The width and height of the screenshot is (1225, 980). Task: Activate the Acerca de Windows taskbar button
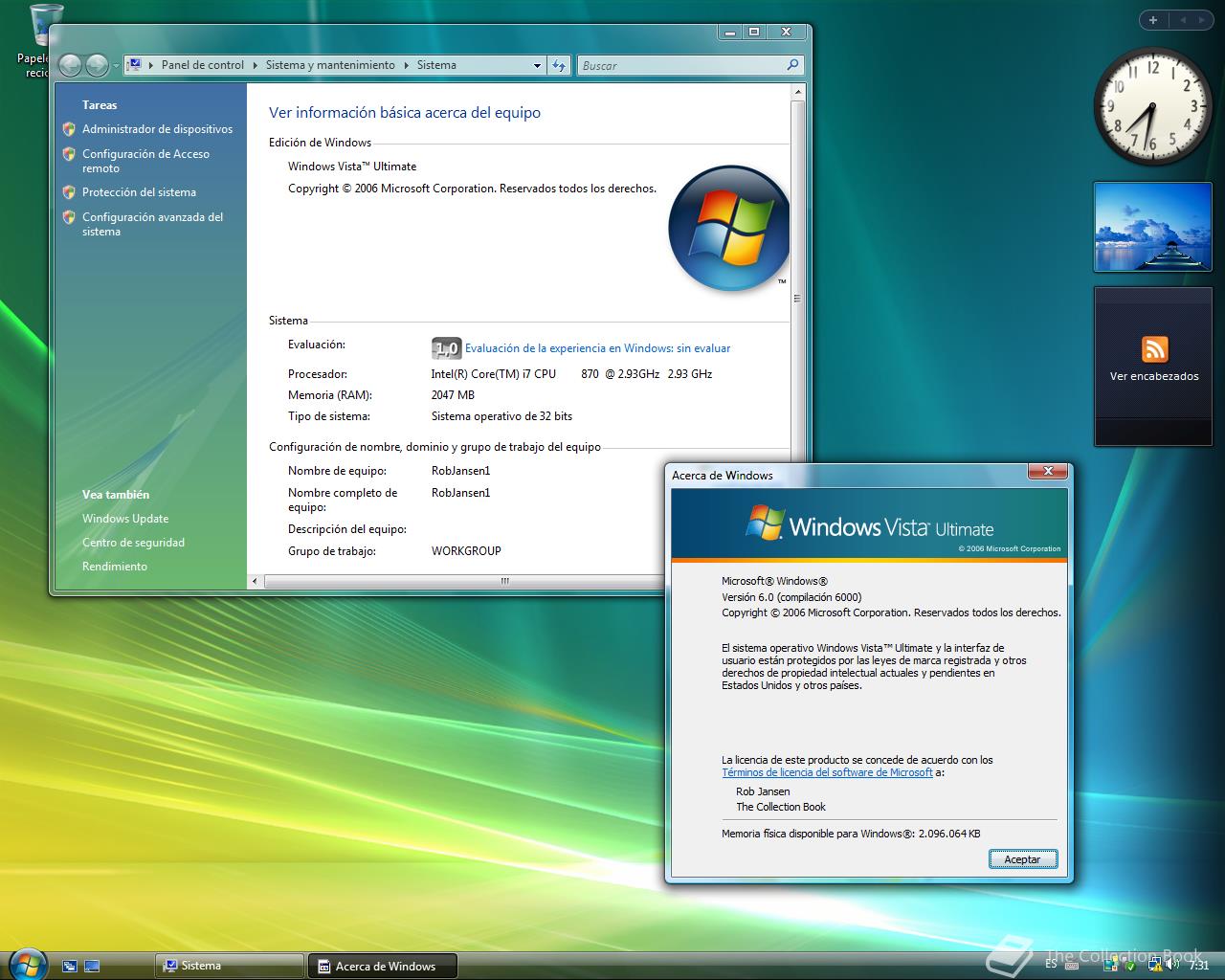[383, 966]
